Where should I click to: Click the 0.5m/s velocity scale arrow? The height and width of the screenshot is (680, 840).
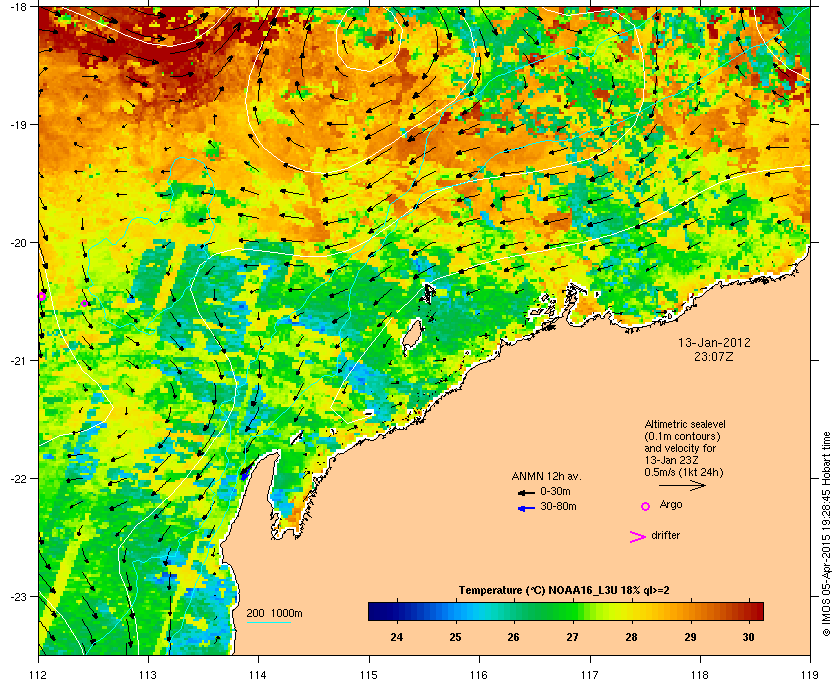coord(682,486)
